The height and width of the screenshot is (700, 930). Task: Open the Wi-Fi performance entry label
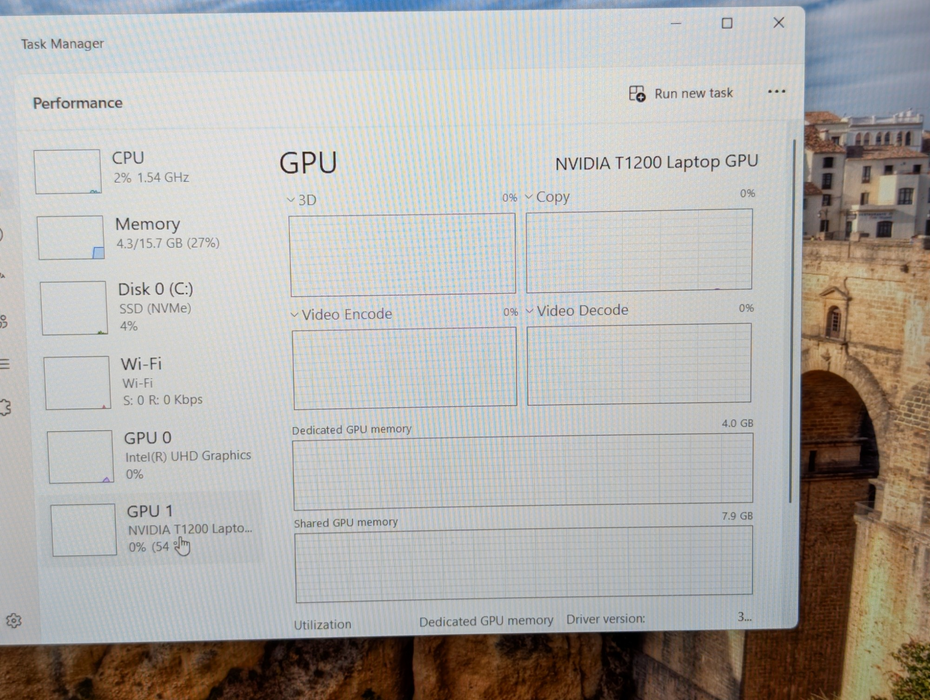(x=141, y=363)
